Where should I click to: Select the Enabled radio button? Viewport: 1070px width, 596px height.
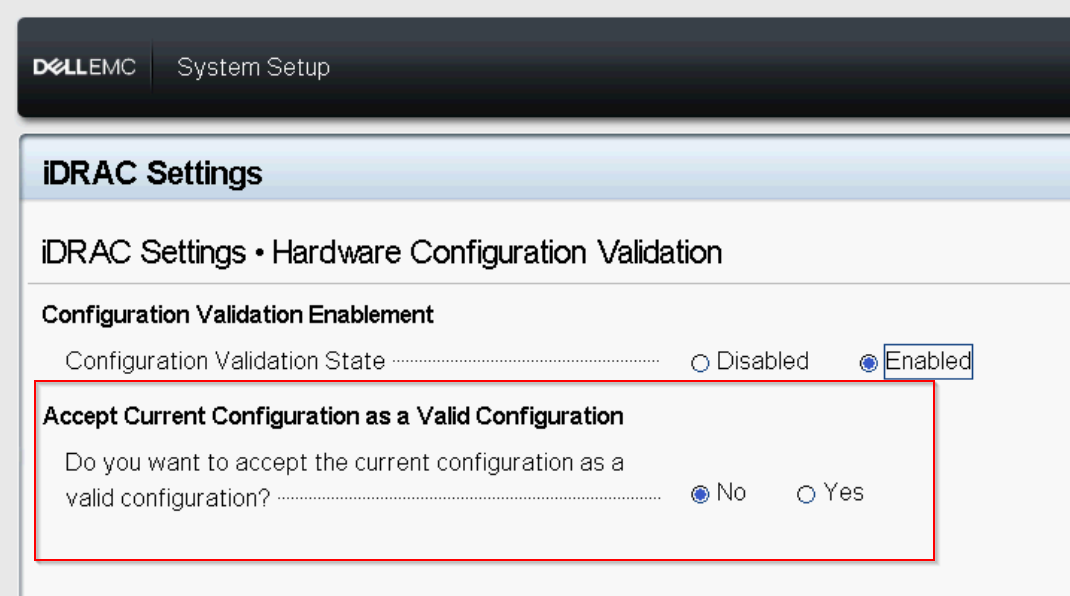tap(868, 363)
